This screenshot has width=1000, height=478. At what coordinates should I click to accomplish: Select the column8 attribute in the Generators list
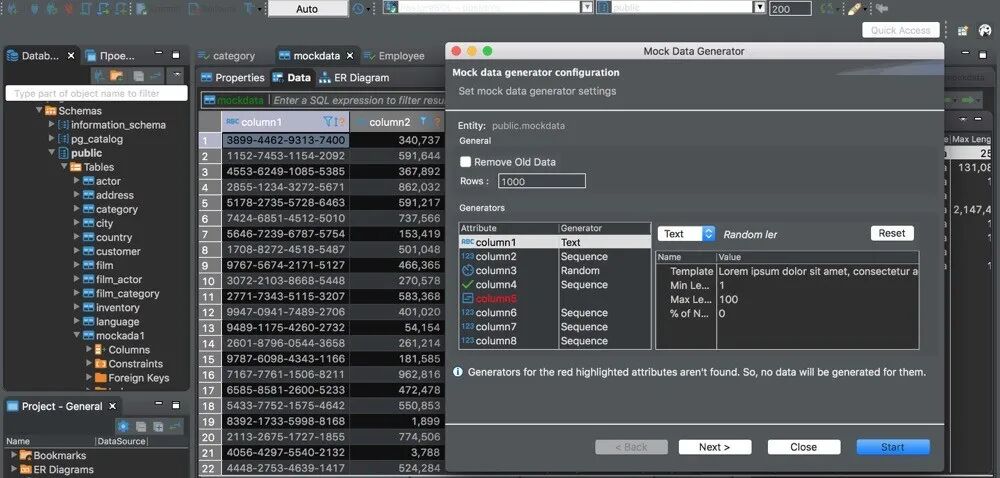[554, 340]
